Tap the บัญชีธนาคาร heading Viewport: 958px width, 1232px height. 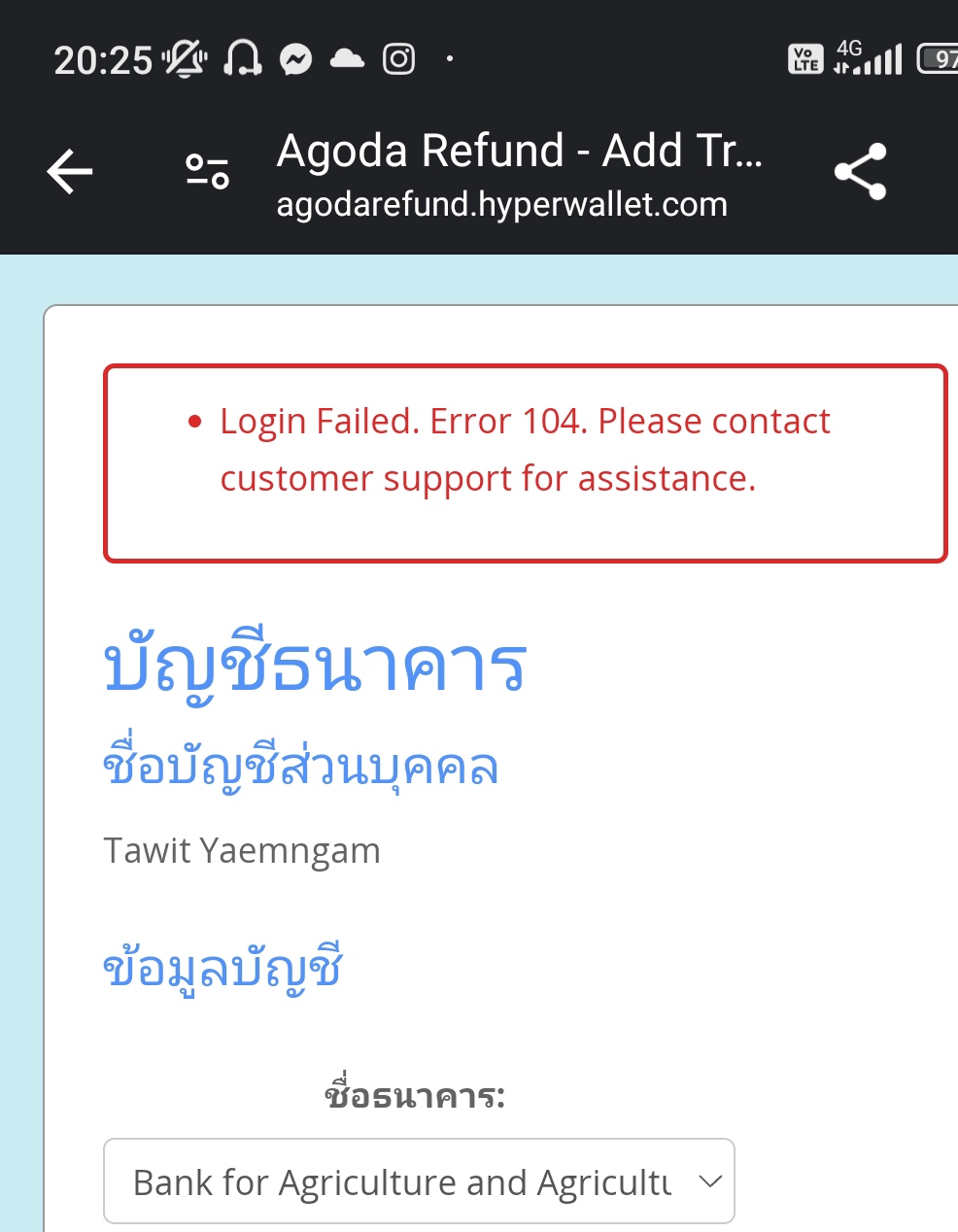click(x=315, y=666)
